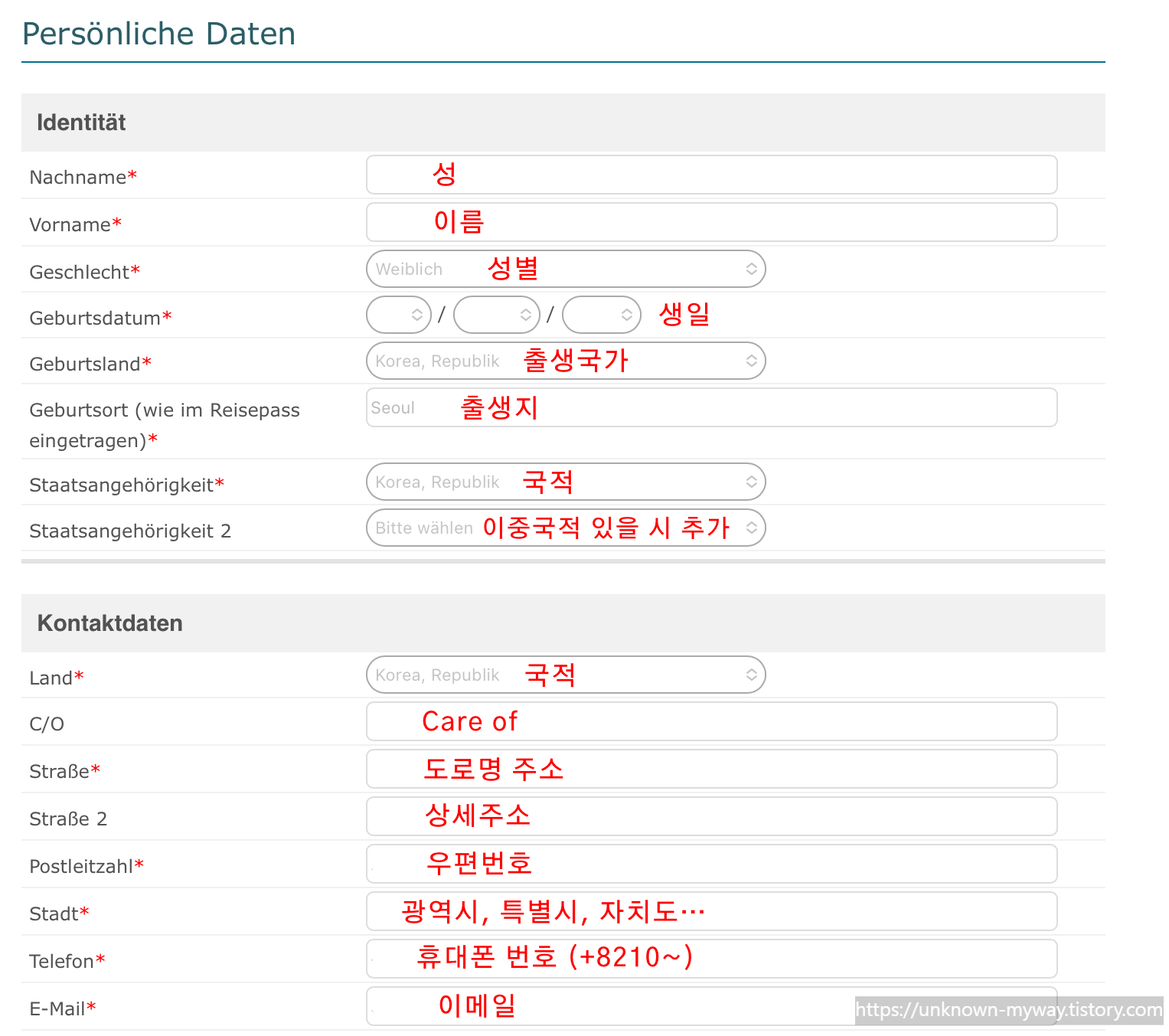Click the 'Geburtsort (wie im Reisepass eingetragen)' label
This screenshot has width=1169, height=1036.
(x=165, y=425)
